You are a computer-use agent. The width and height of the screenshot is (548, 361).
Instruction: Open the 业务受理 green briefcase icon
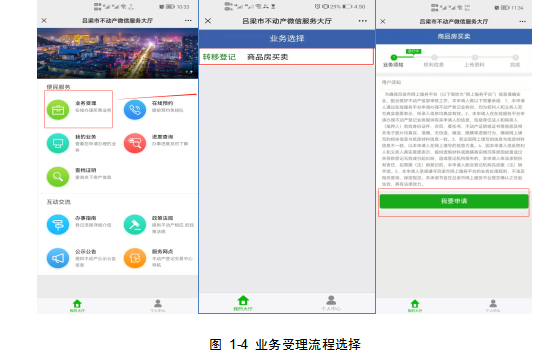[x=58, y=110]
